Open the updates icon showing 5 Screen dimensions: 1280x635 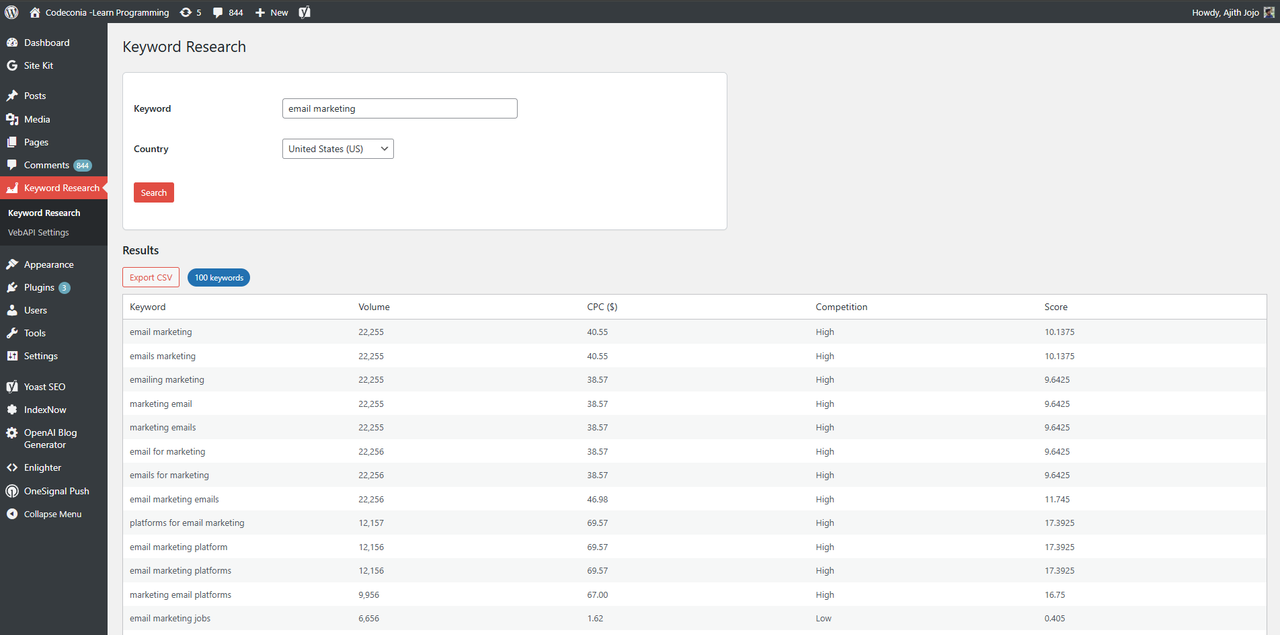click(186, 12)
